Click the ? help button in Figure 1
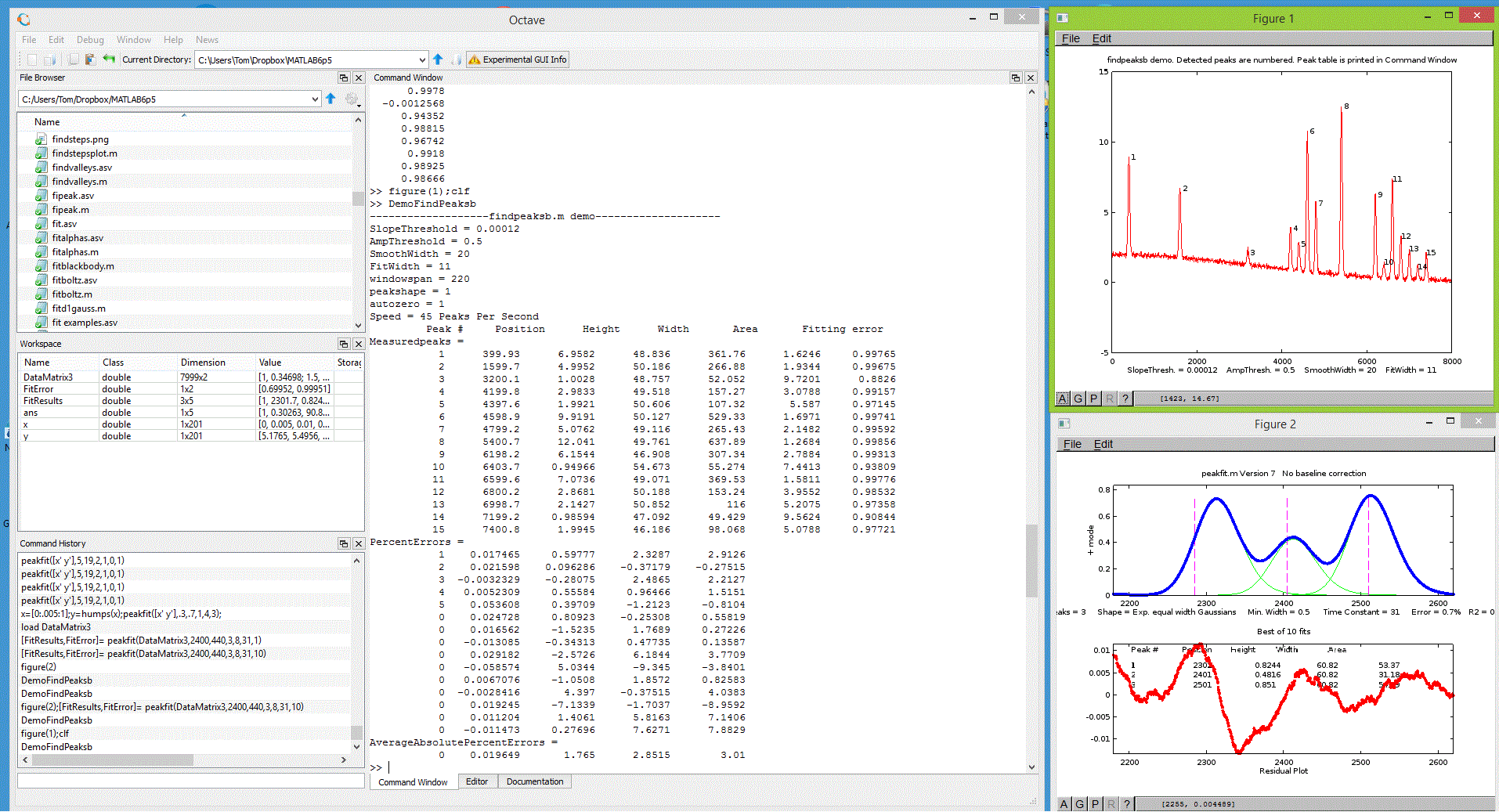Viewport: 1499px width, 812px height. [1125, 399]
